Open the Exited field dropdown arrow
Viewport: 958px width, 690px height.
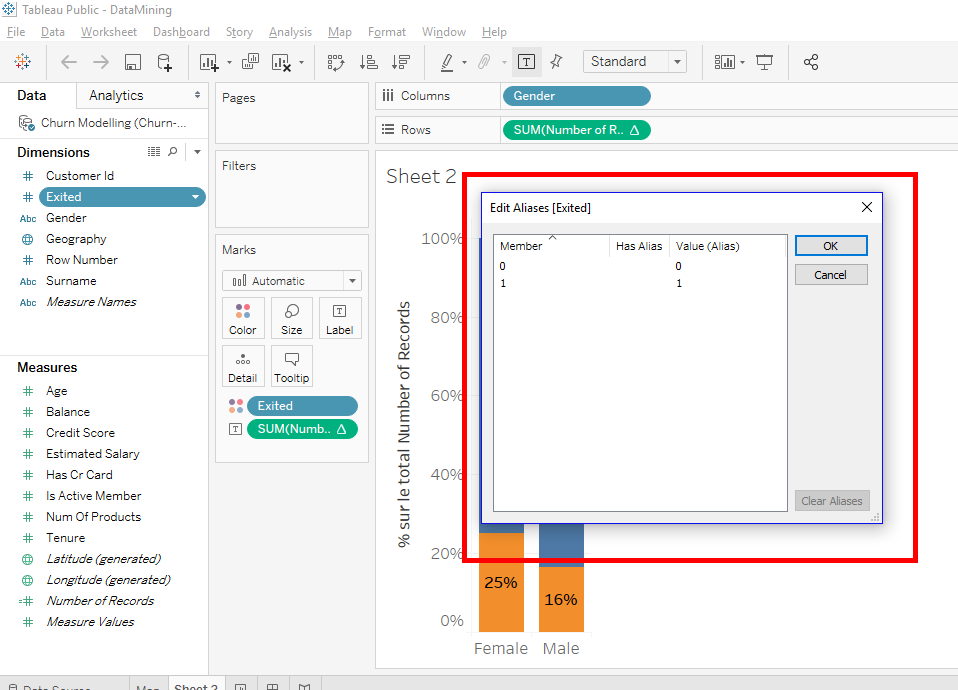(195, 197)
